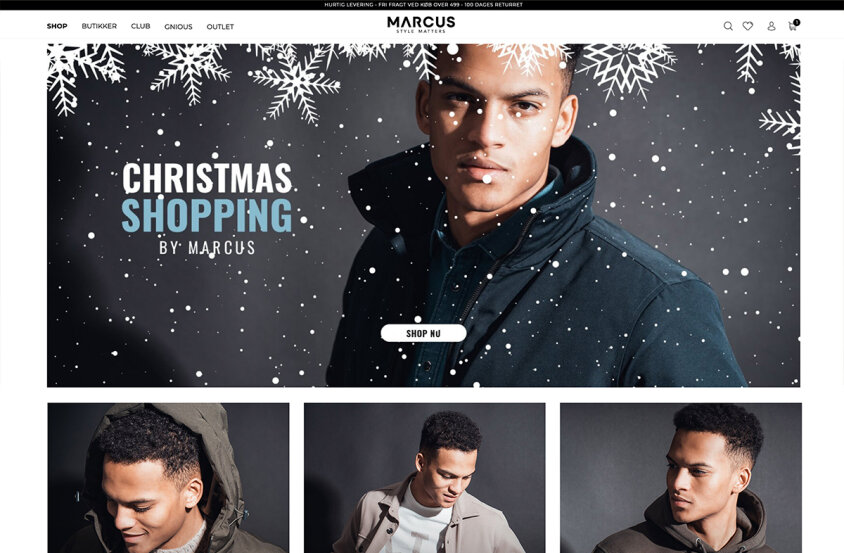Go home via the MARCUS logo
Image resolution: width=844 pixels, height=553 pixels.
tap(421, 24)
